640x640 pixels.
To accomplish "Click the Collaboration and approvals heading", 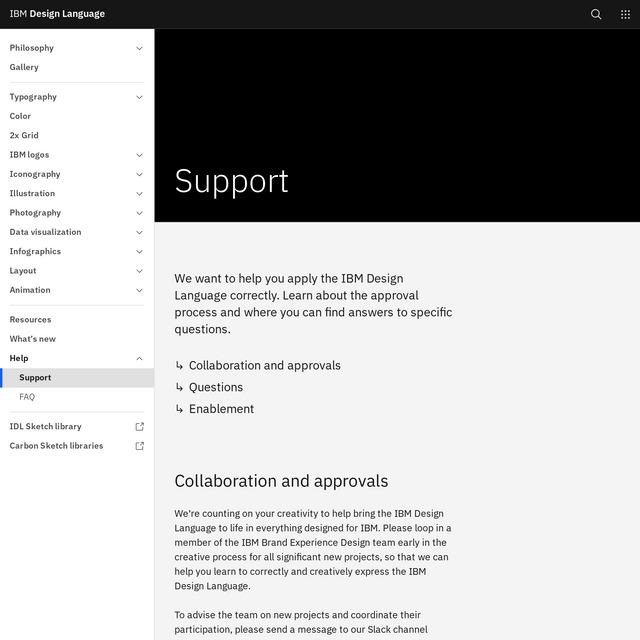I will click(x=281, y=481).
